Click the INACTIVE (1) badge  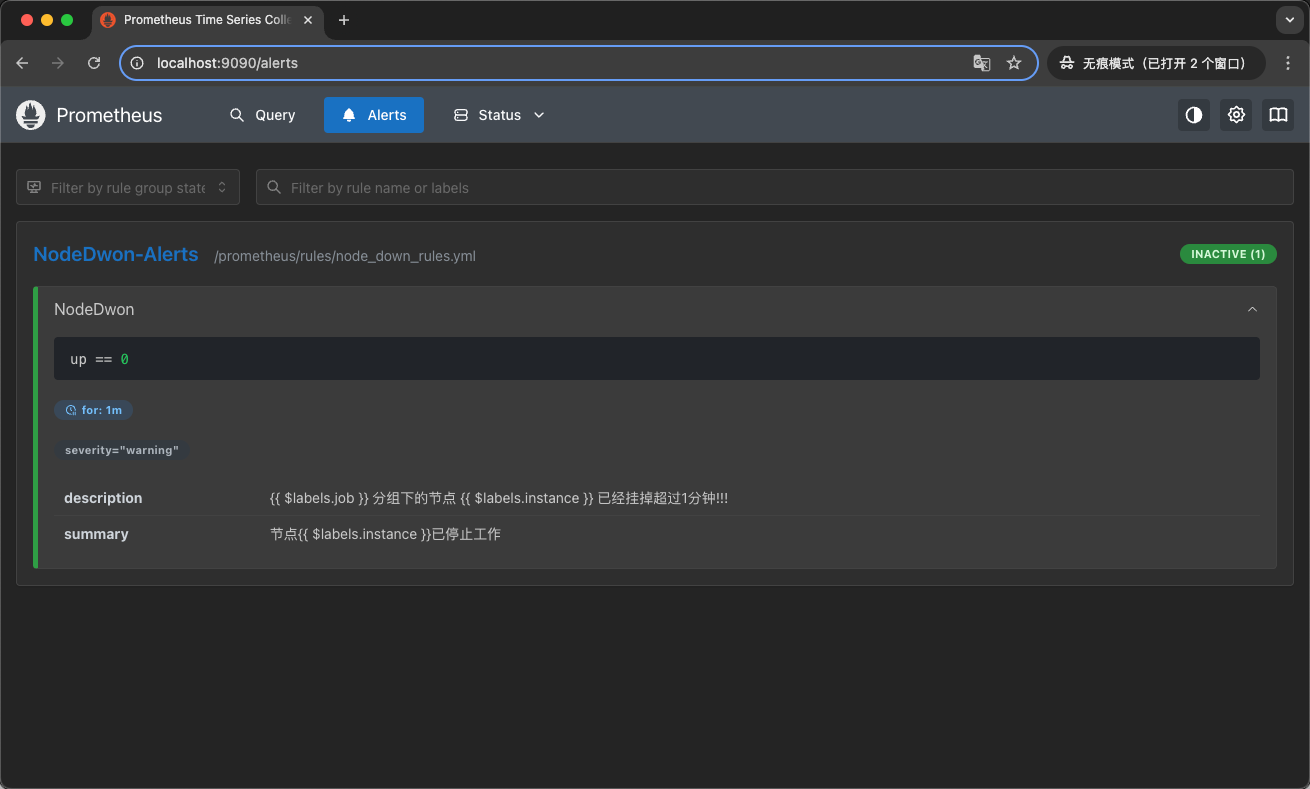pos(1228,253)
